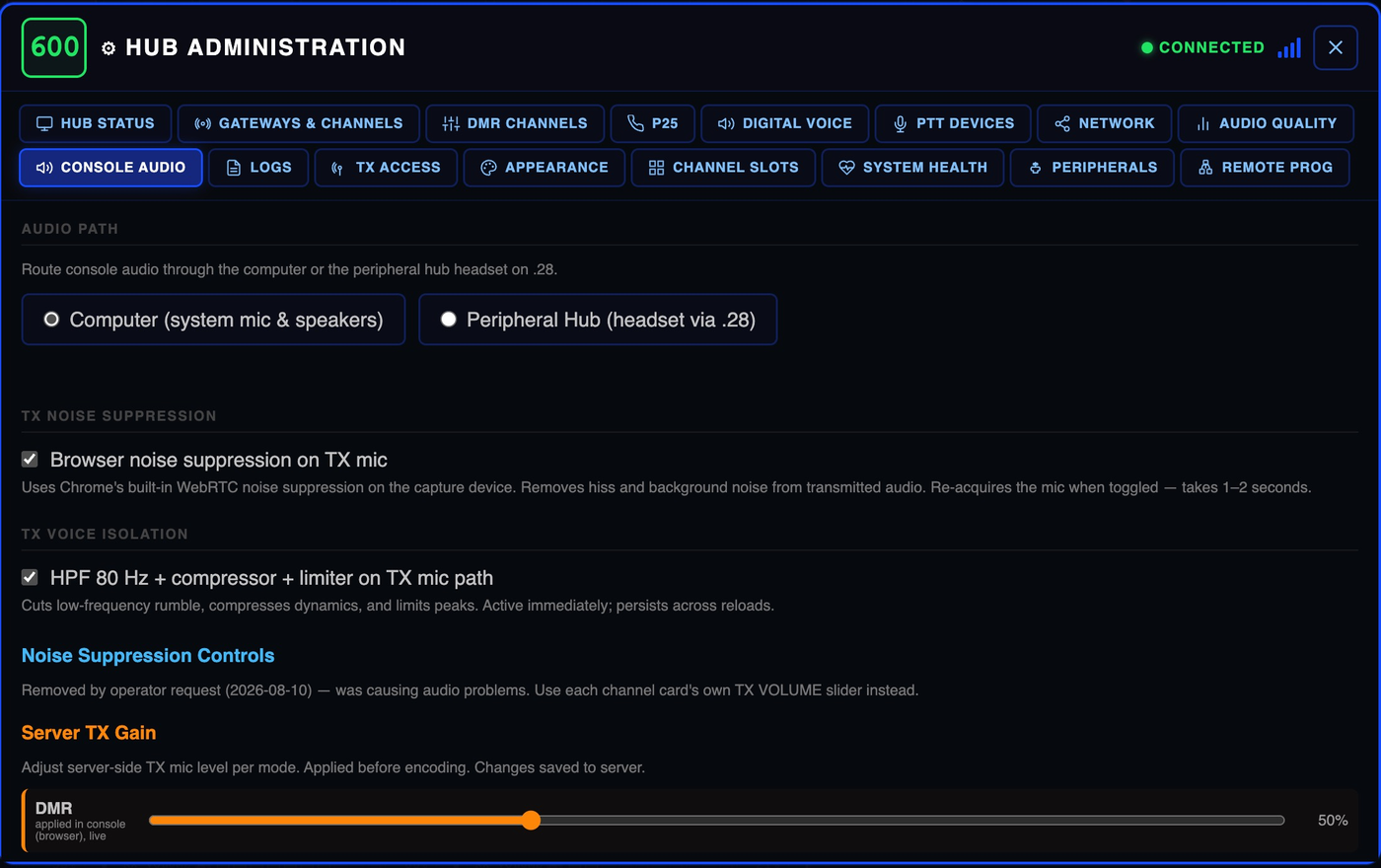Click the speaker icon on Console Audio
Image resolution: width=1381 pixels, height=868 pixels.
click(x=44, y=168)
